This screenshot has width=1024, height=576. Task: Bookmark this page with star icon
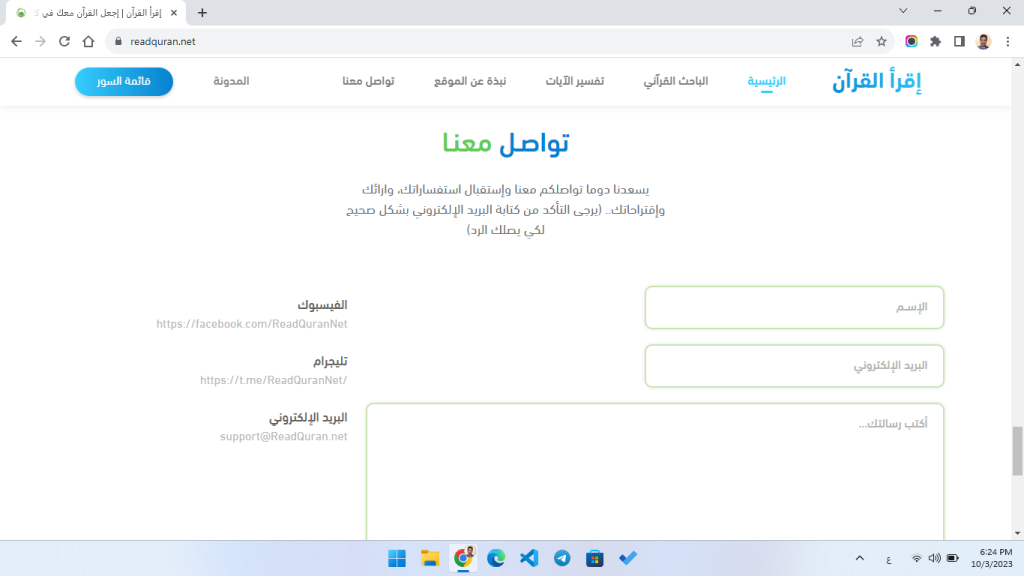[x=882, y=41]
